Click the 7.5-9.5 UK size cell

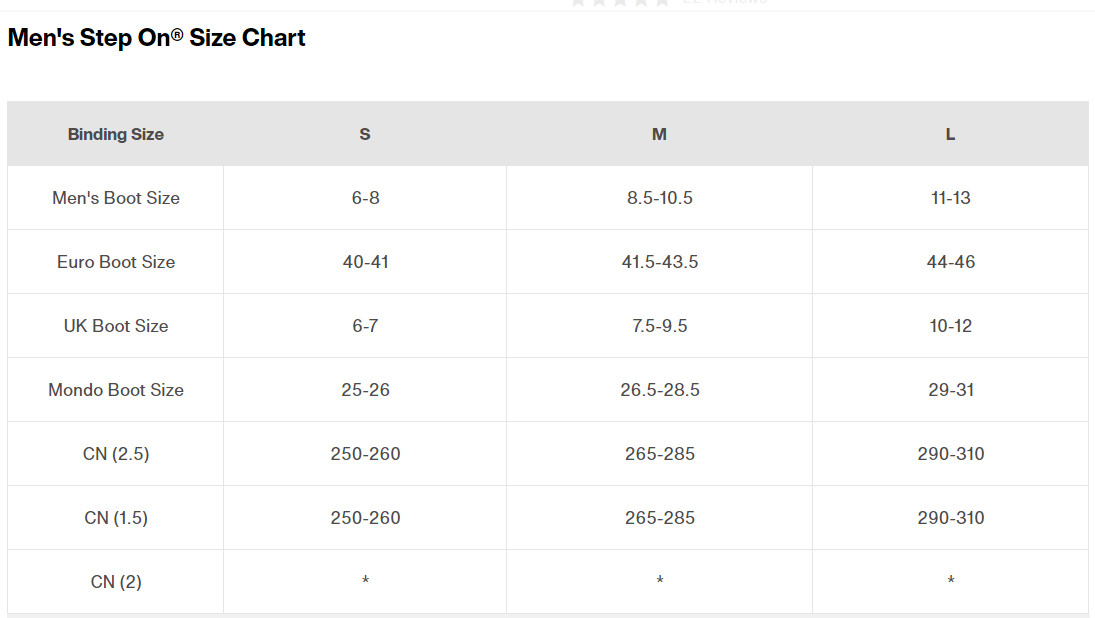(659, 326)
